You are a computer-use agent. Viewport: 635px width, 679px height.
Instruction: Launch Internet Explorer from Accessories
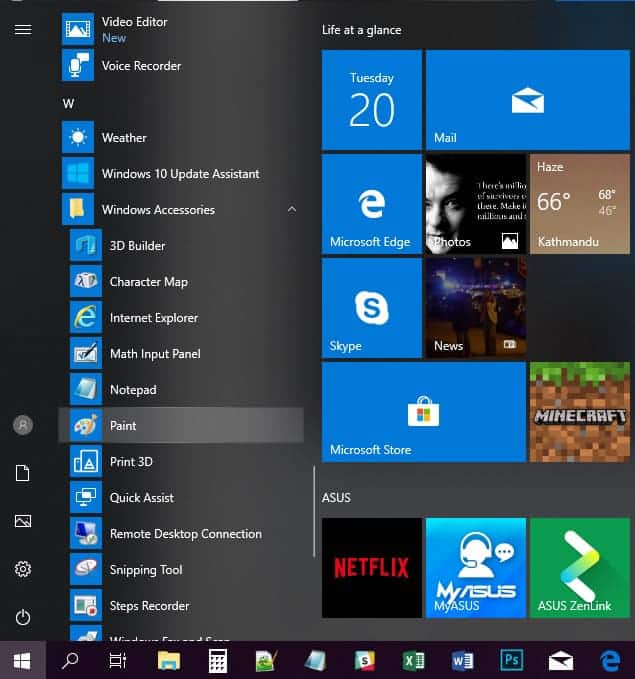click(182, 317)
